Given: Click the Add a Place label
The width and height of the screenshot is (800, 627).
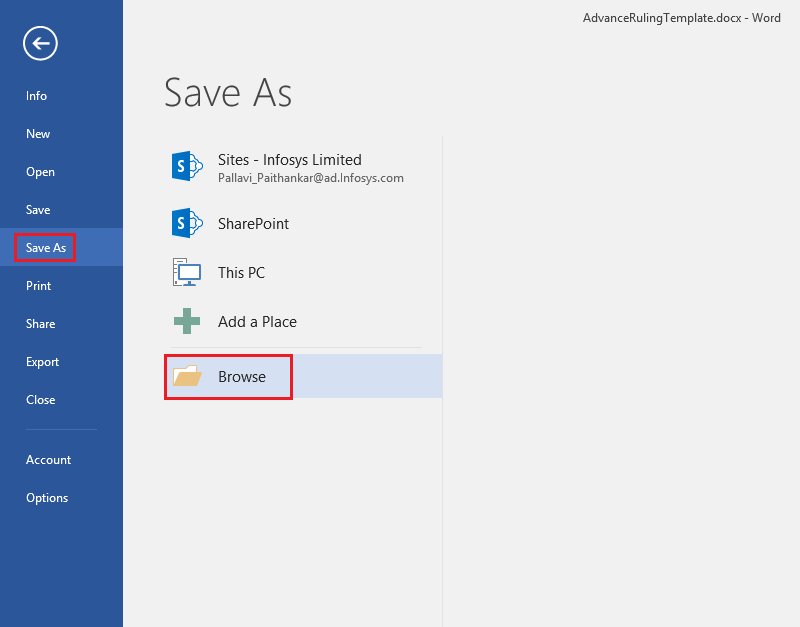Looking at the screenshot, I should tap(257, 322).
